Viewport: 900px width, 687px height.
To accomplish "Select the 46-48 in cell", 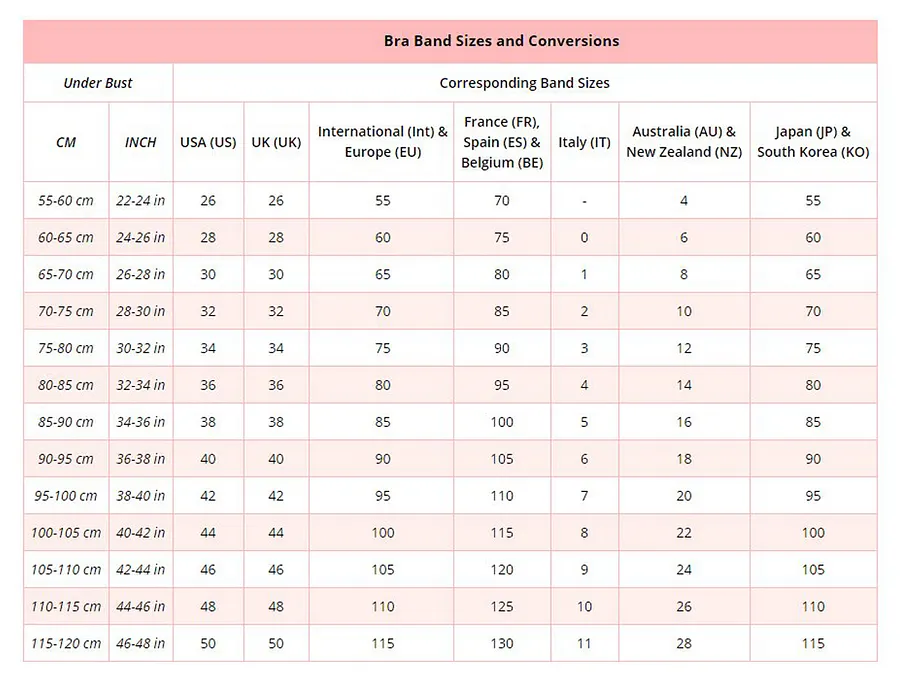I will click(141, 643).
